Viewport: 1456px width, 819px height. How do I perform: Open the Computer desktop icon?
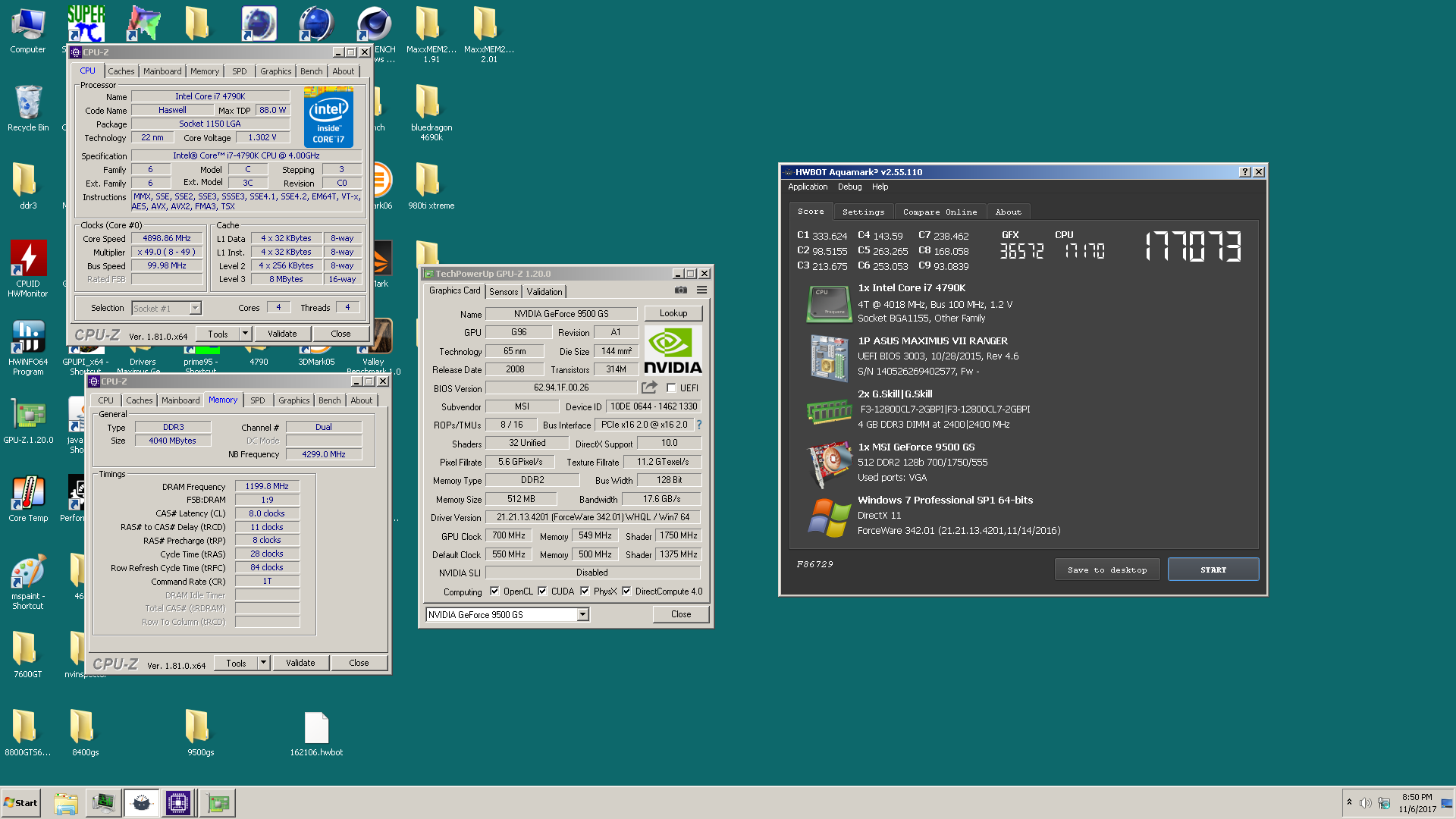coord(28,30)
